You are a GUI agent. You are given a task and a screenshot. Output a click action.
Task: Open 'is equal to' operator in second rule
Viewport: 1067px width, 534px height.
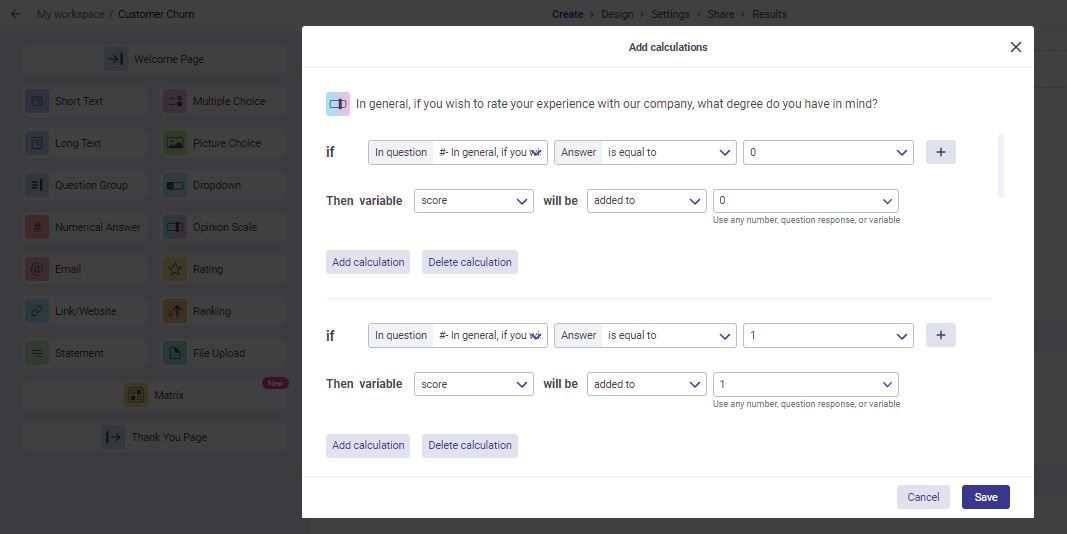(645, 335)
